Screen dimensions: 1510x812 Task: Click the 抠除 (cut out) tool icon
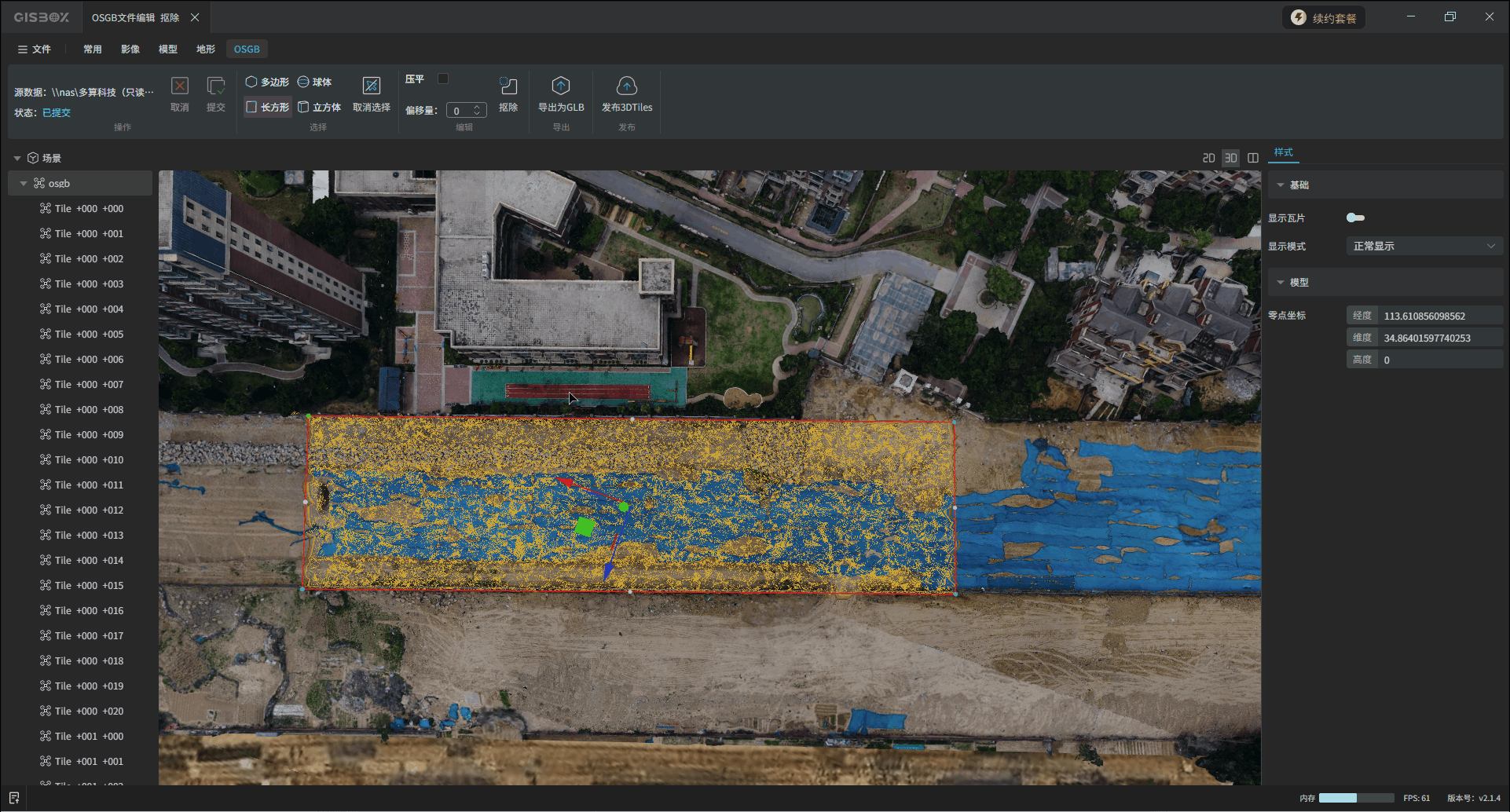click(508, 86)
